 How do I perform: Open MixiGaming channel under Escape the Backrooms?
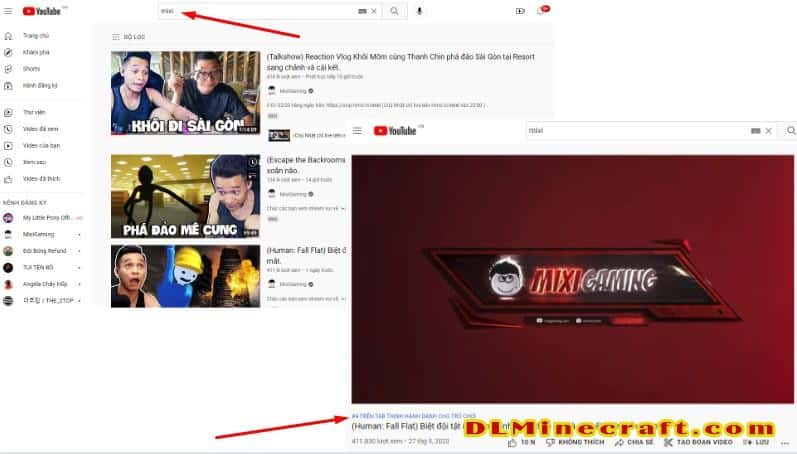pos(291,194)
